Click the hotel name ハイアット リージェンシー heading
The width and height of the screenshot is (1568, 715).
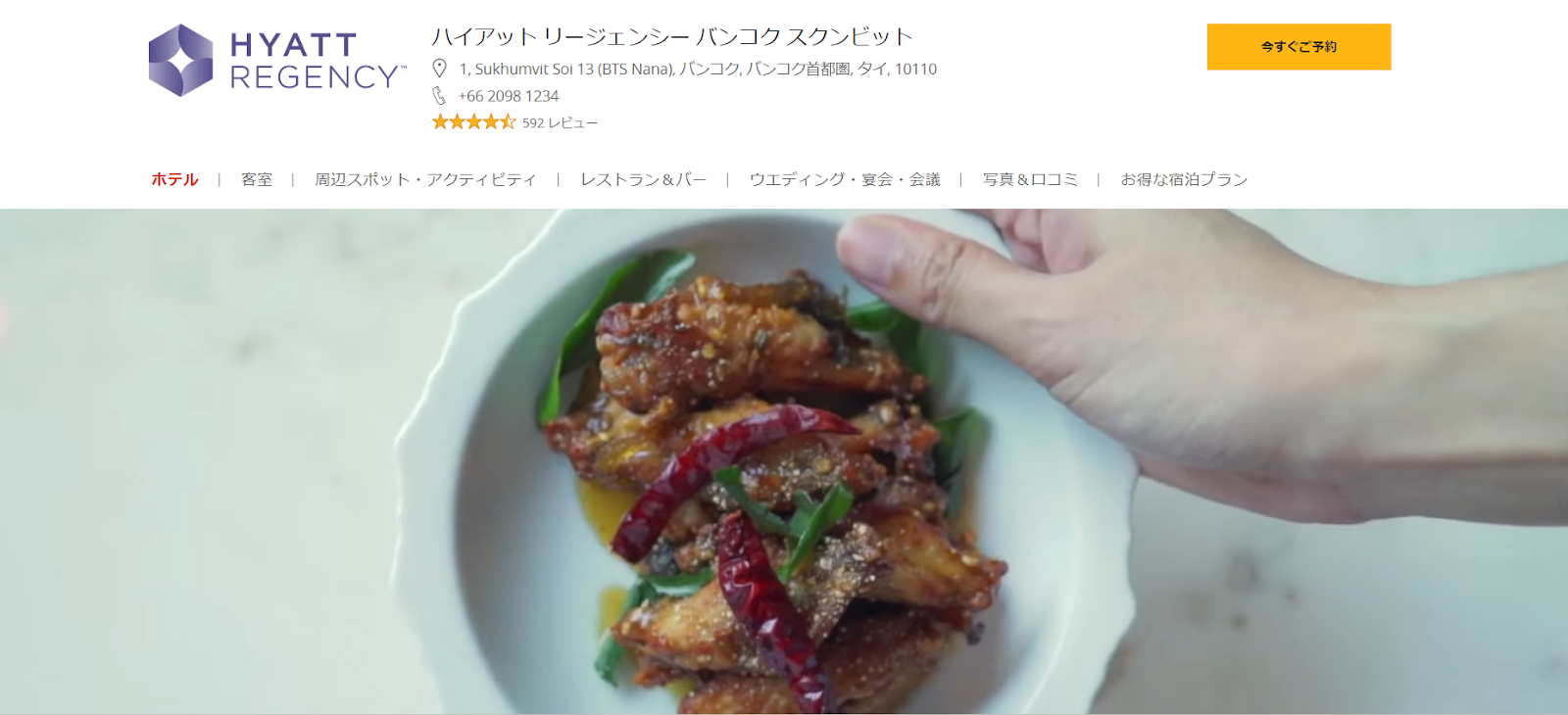(672, 37)
